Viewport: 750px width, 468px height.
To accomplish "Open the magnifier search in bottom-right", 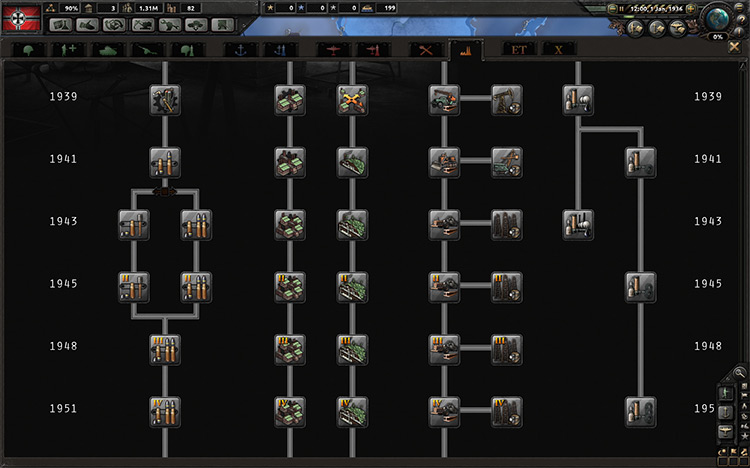I will [x=739, y=373].
